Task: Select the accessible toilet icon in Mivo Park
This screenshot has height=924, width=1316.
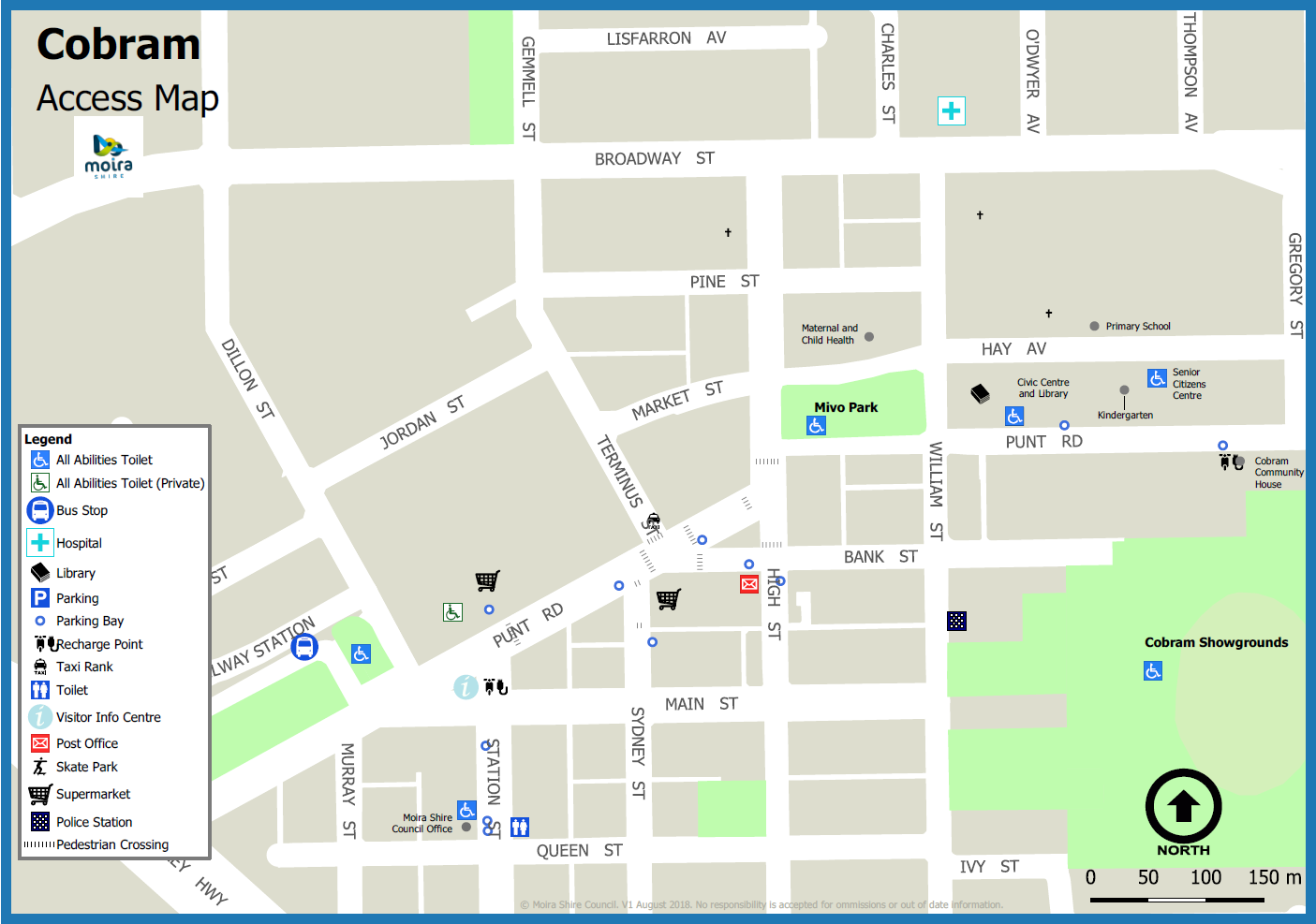Action: 816,426
